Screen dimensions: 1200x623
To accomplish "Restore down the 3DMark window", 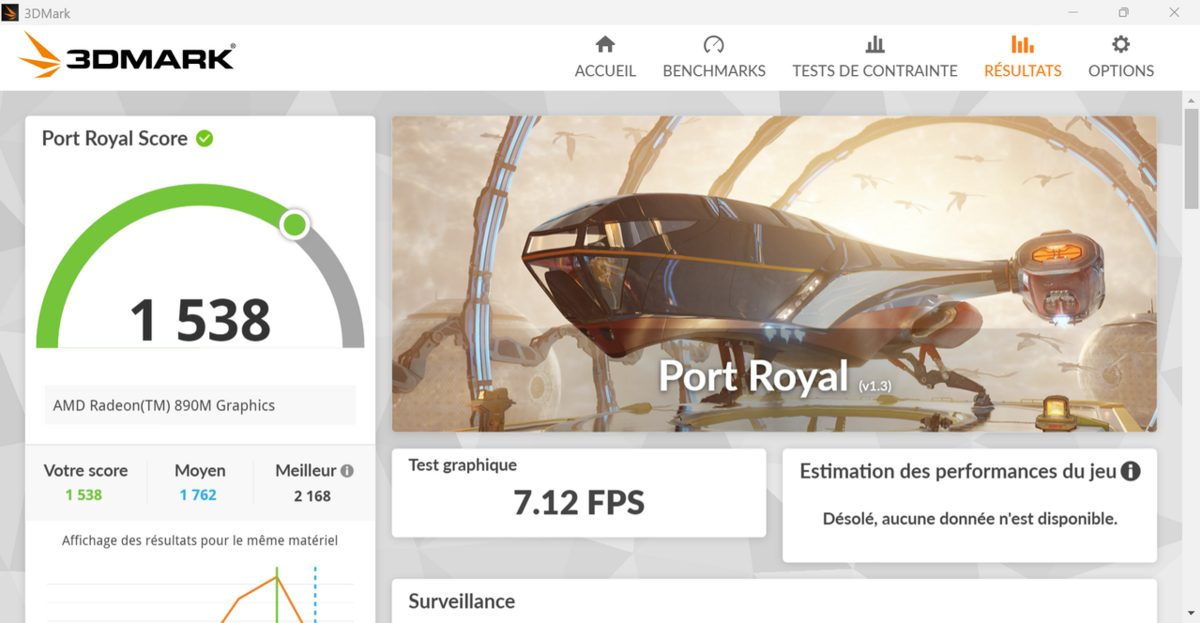I will click(x=1124, y=13).
